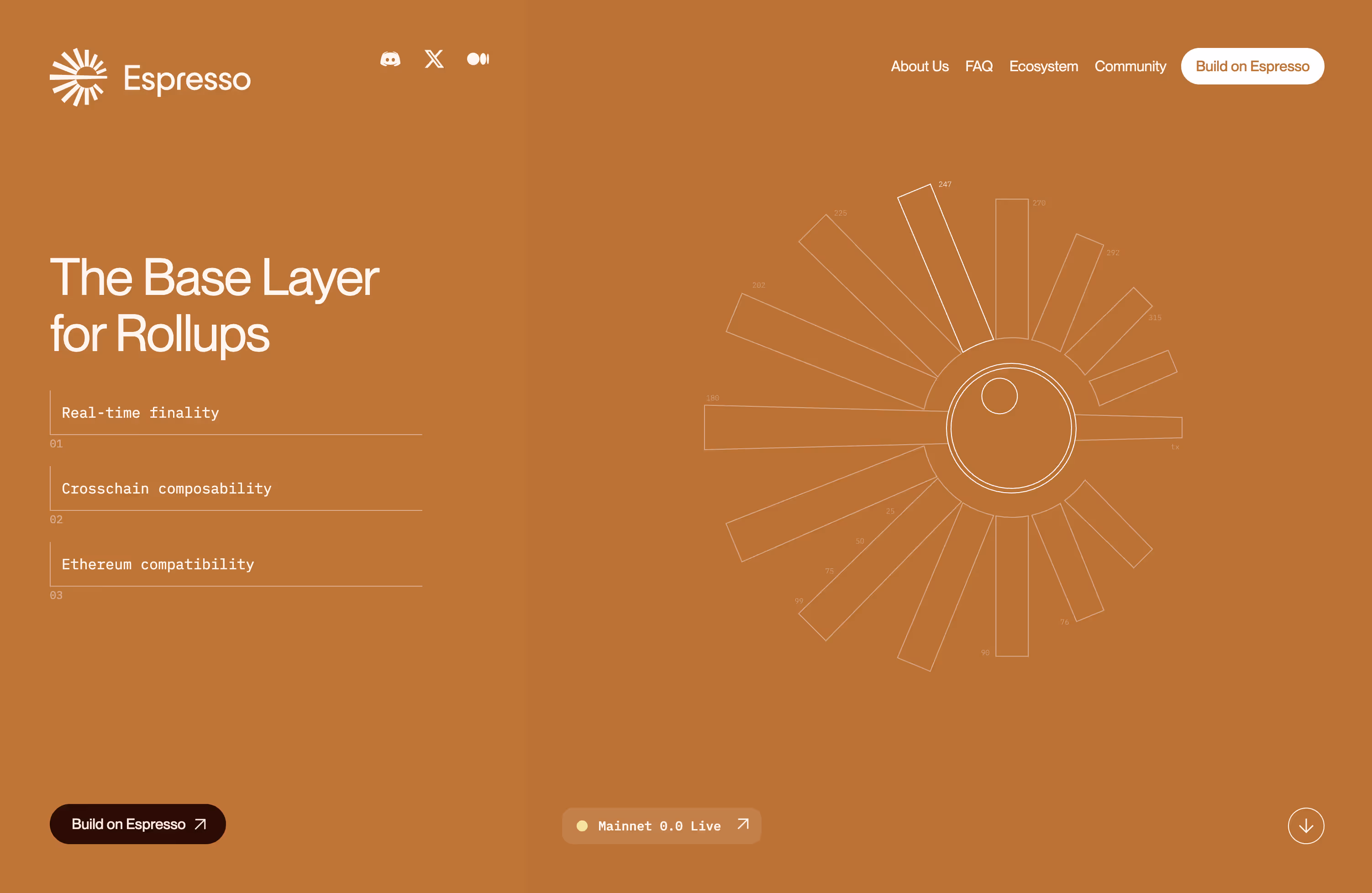
Task: Click the yellow status dot on Mainnet badge
Action: 582,825
